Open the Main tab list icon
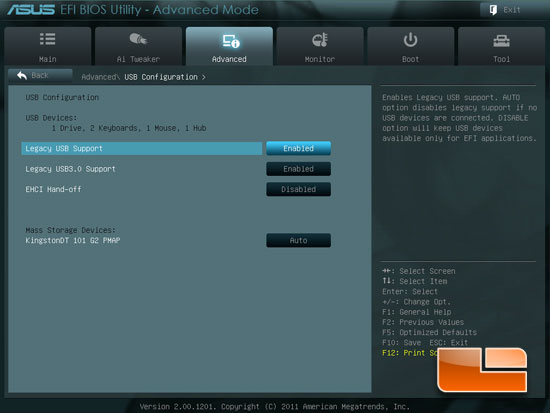The image size is (550, 413). (47, 39)
